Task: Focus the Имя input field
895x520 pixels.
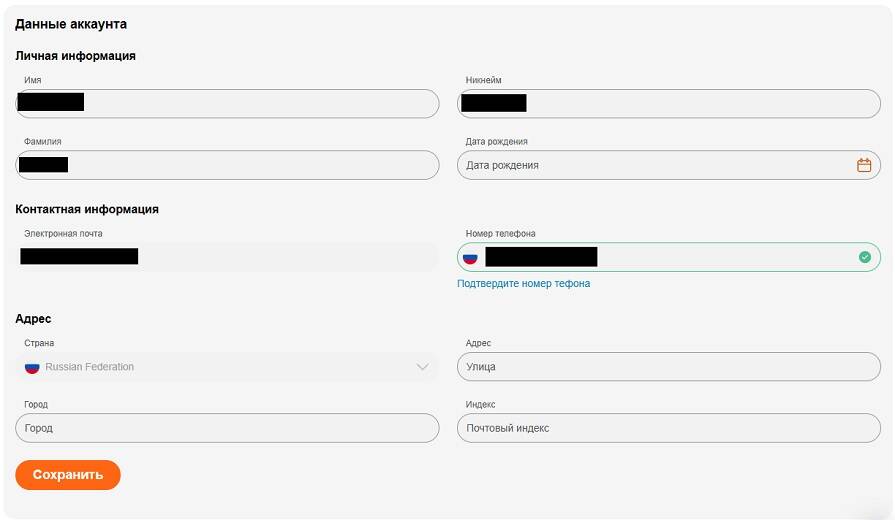Action: tap(227, 104)
